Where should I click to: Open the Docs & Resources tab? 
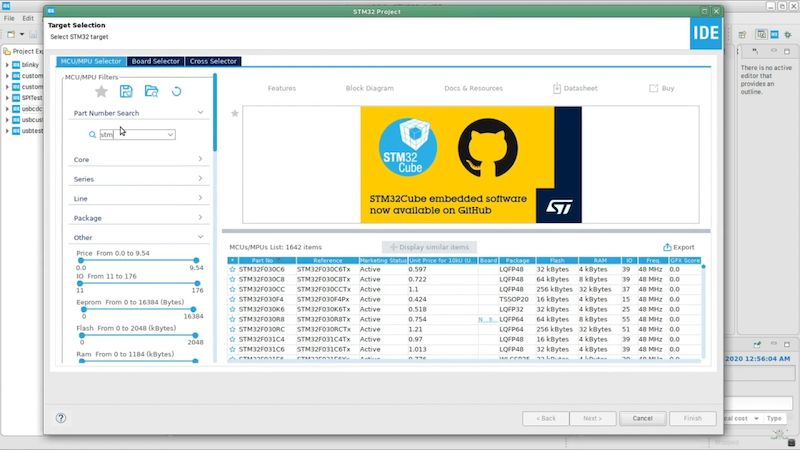point(473,88)
